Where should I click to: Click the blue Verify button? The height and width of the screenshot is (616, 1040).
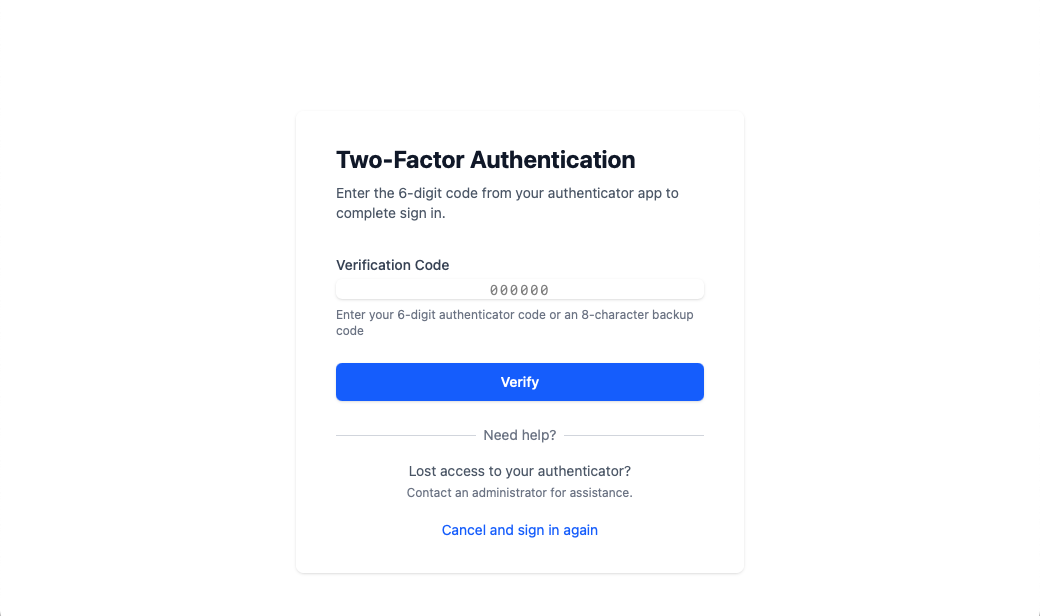(519, 382)
